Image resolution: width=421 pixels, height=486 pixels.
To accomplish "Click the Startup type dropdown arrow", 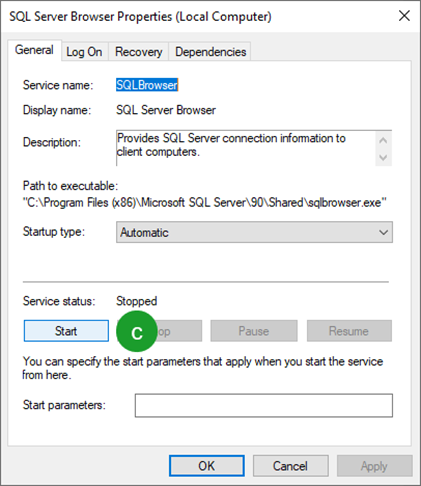I will click(383, 232).
